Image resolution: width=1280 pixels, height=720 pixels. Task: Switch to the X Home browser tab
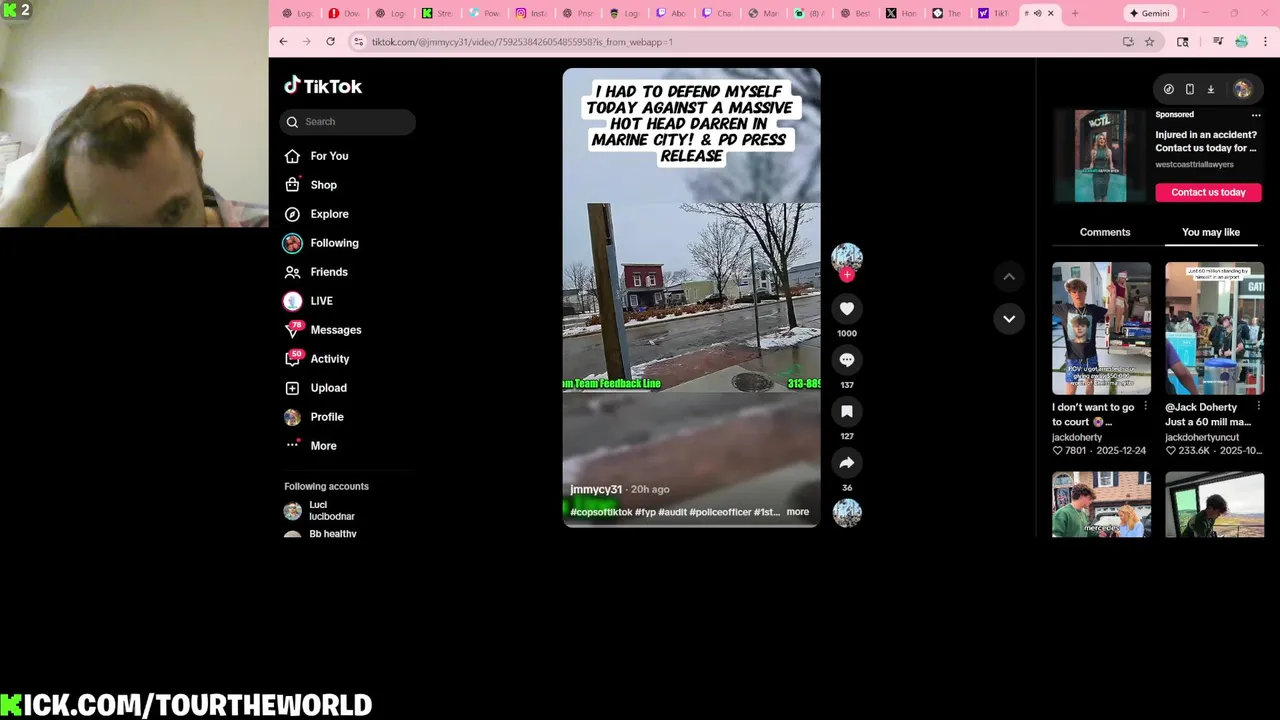point(900,13)
